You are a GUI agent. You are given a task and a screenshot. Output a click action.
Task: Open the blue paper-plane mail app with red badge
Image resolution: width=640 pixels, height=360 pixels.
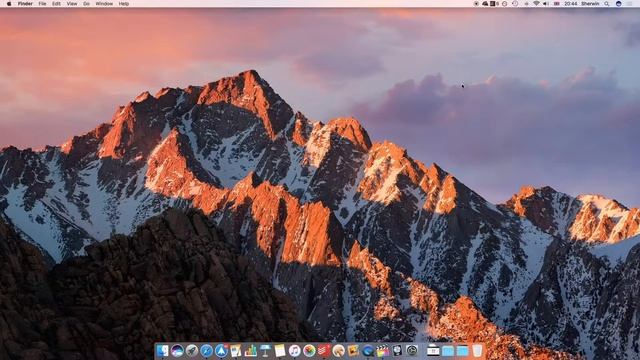coord(222,351)
